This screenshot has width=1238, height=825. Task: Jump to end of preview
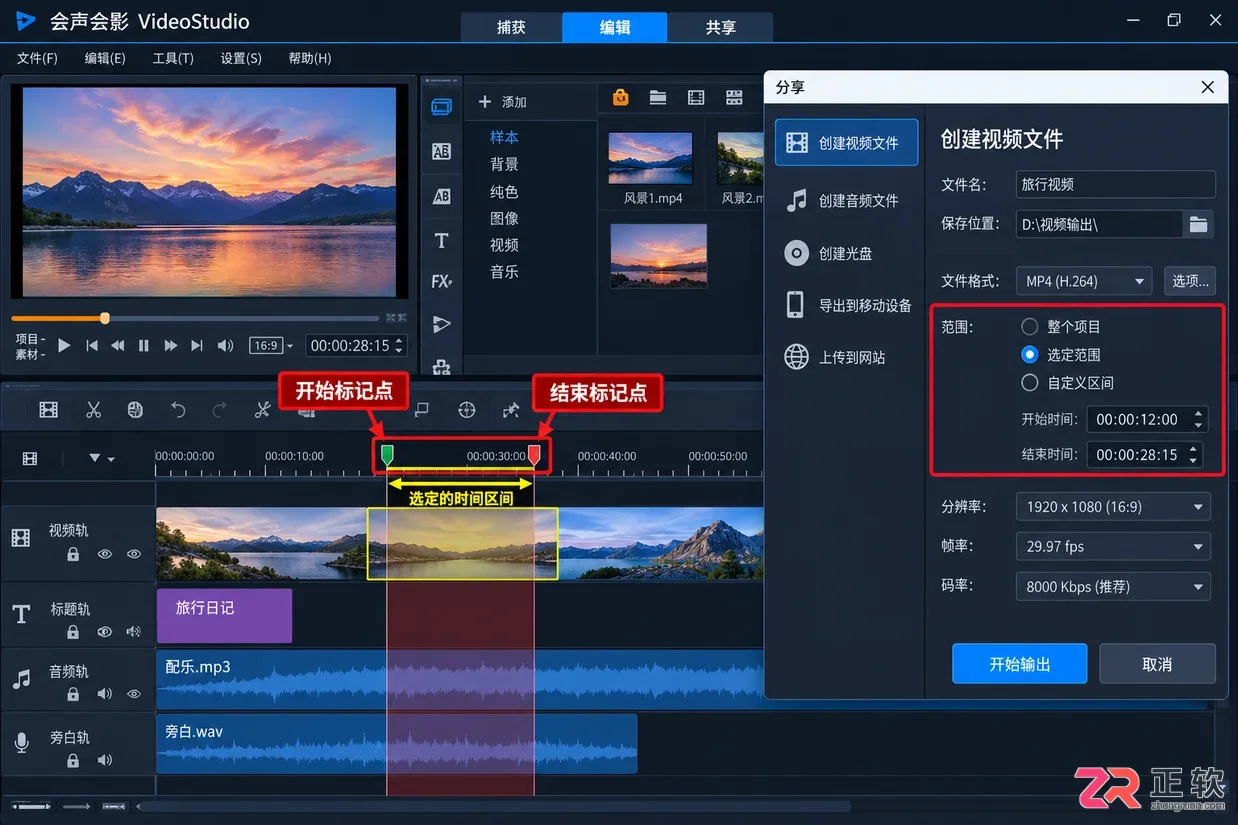coord(197,345)
